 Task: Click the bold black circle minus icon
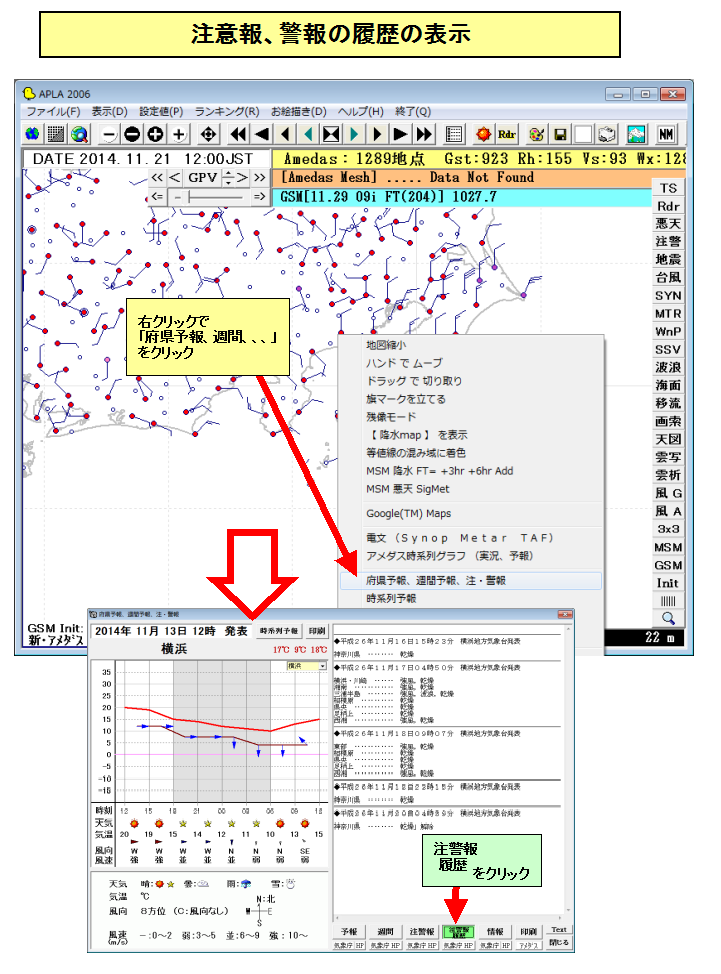coord(132,134)
